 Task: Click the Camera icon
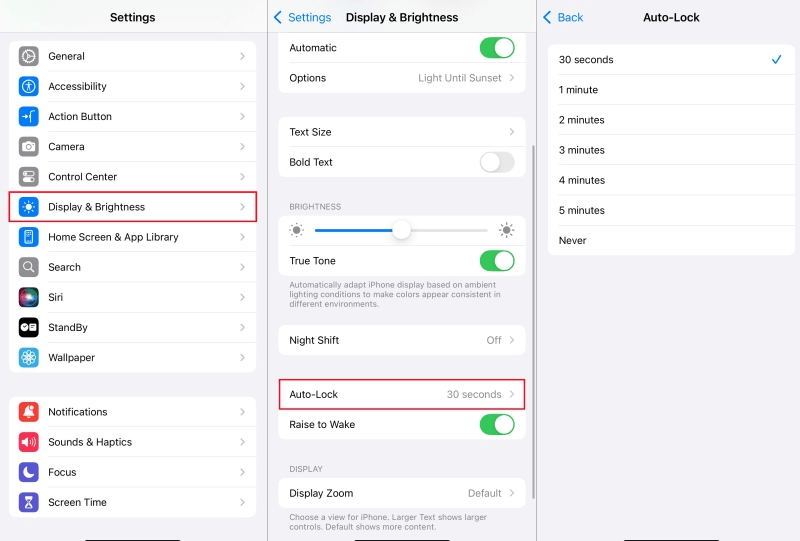pyautogui.click(x=29, y=147)
